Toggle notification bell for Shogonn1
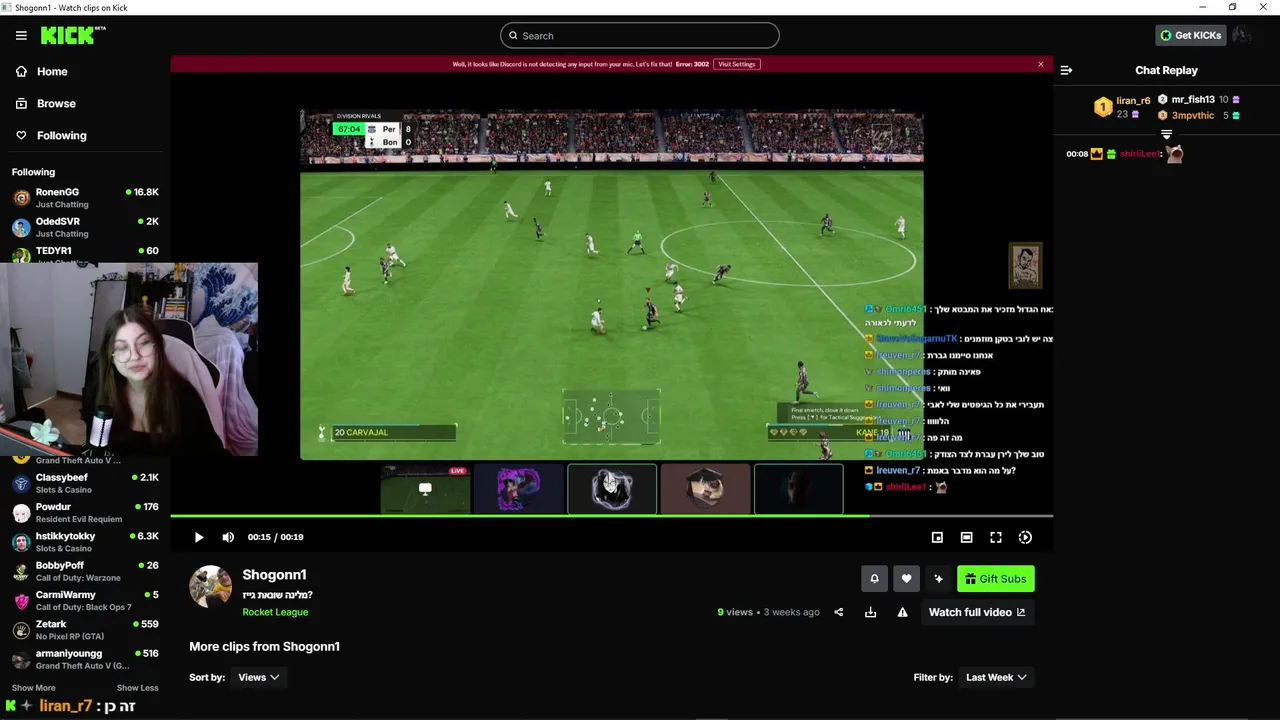 (x=874, y=579)
